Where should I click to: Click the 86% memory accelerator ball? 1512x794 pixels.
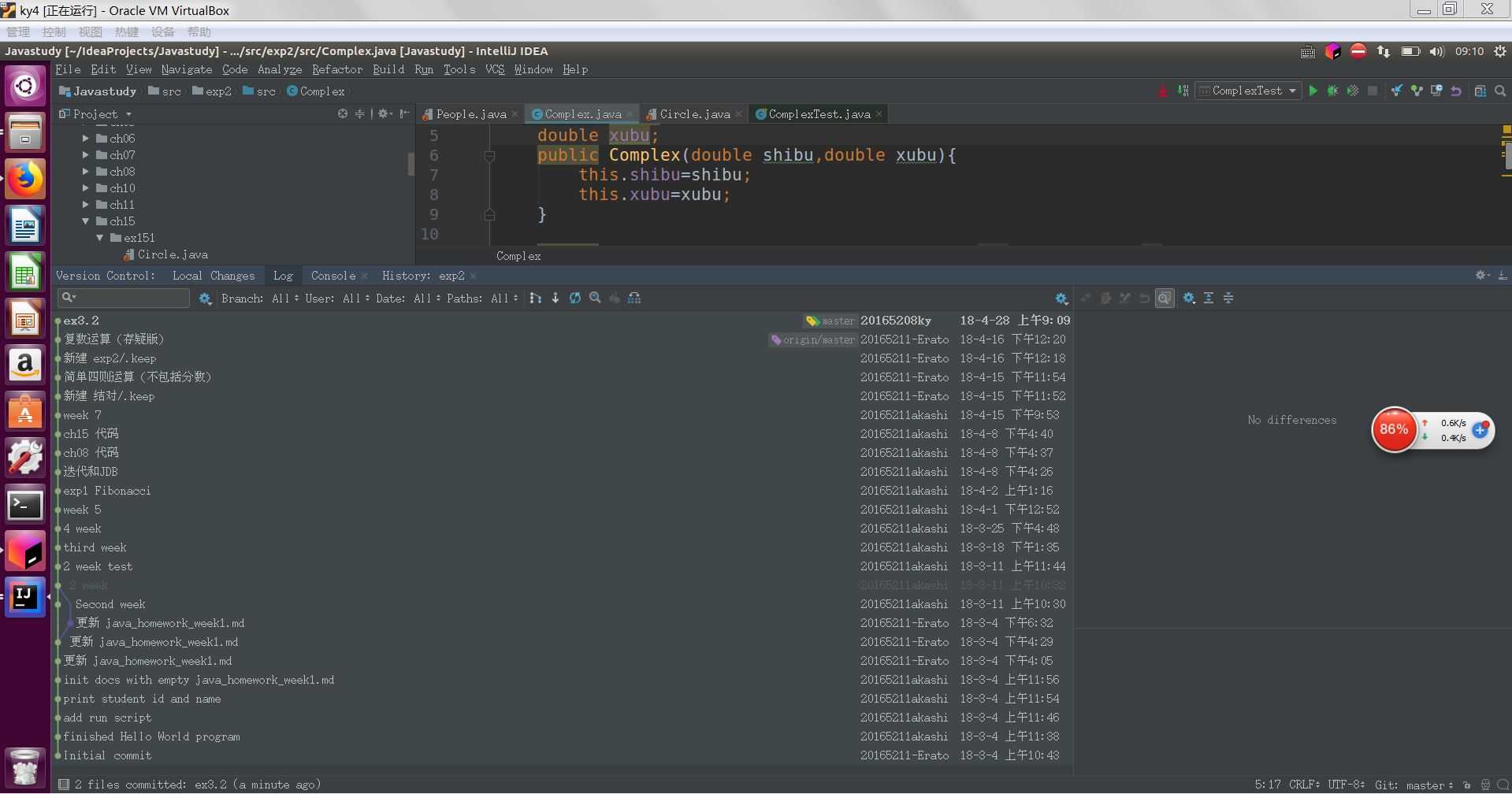1394,429
